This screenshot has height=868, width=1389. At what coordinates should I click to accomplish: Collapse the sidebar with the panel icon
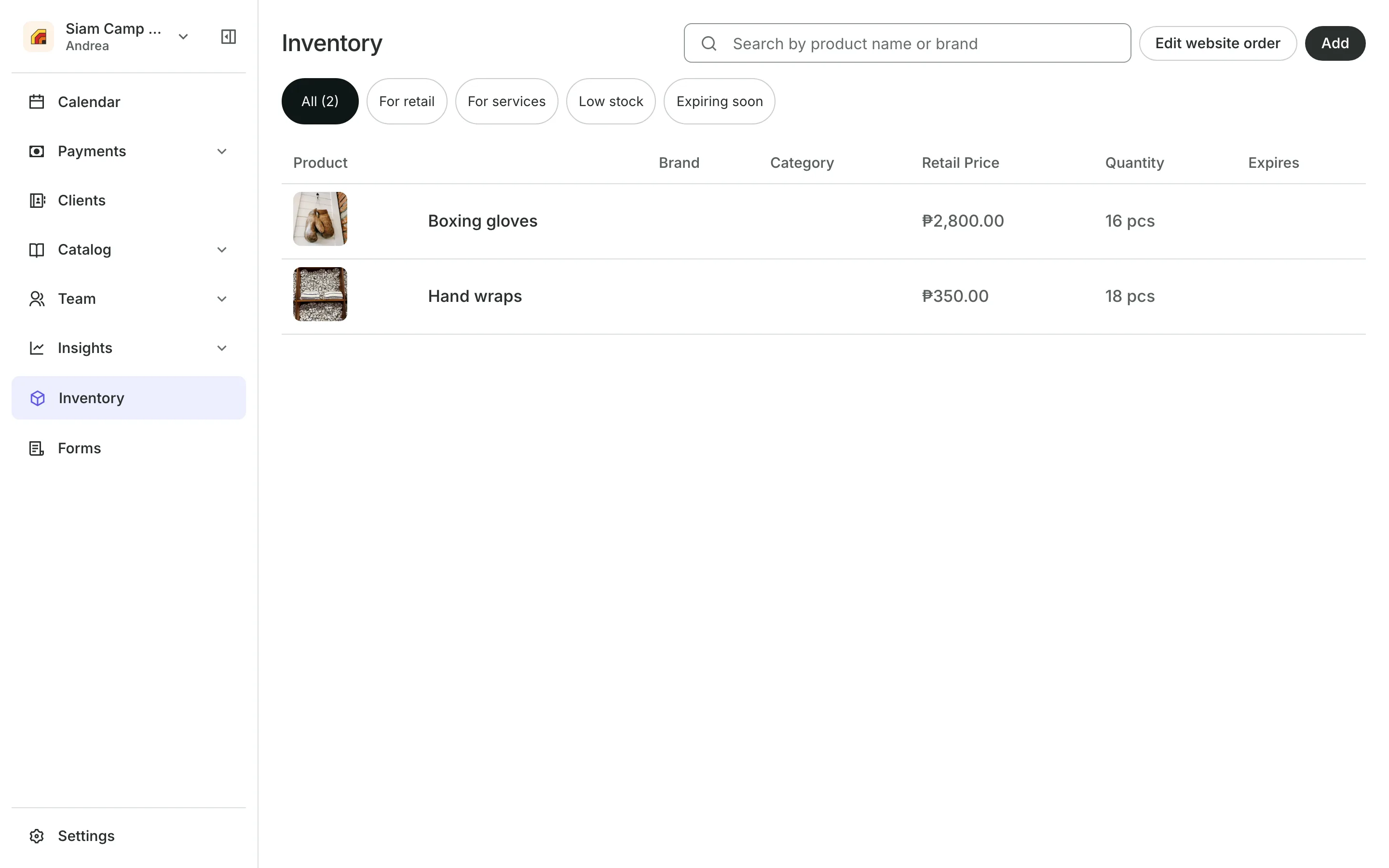(x=229, y=37)
